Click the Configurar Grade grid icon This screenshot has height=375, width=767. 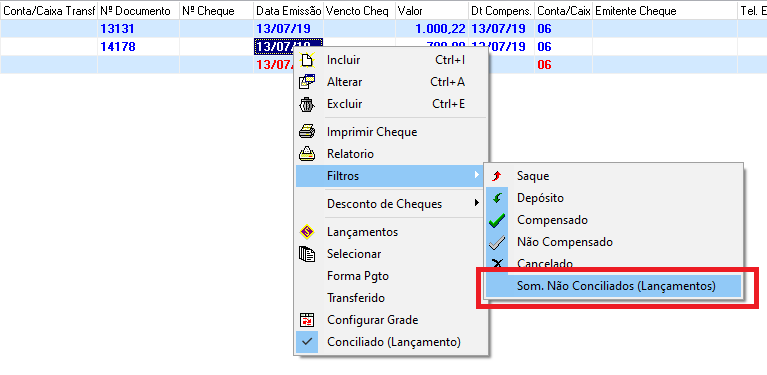[307, 320]
